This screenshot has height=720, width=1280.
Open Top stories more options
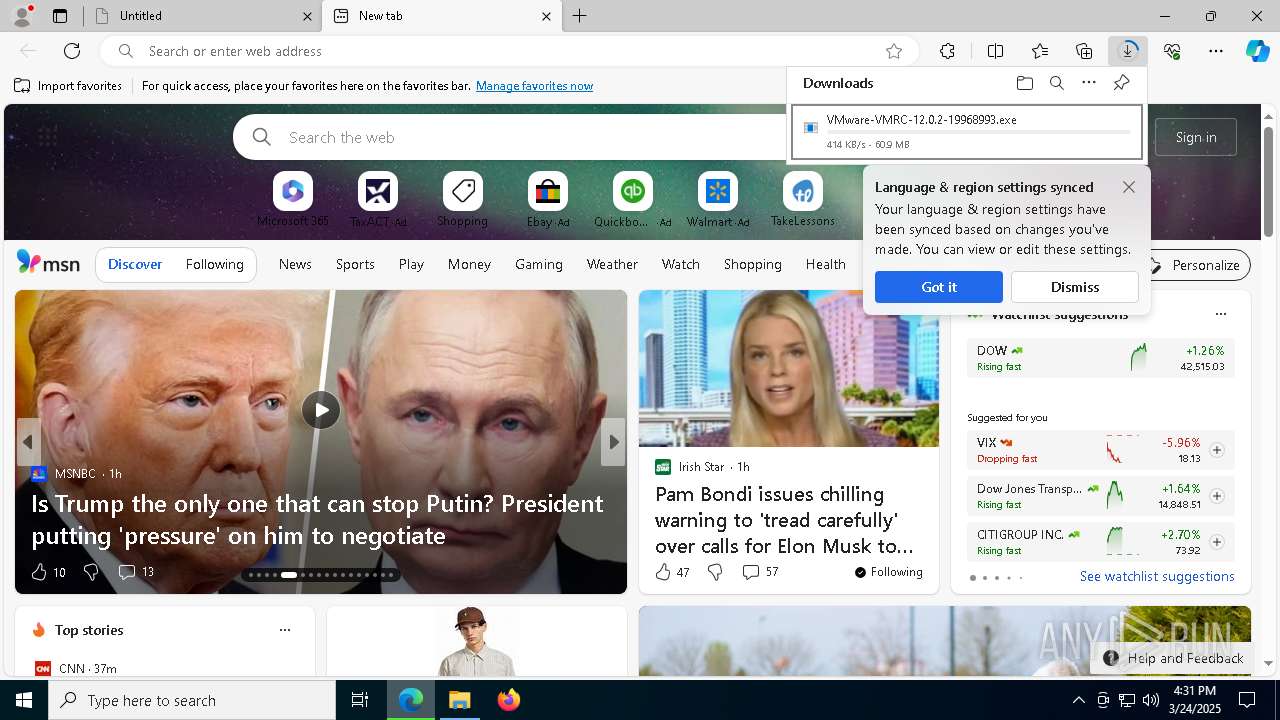point(285,630)
